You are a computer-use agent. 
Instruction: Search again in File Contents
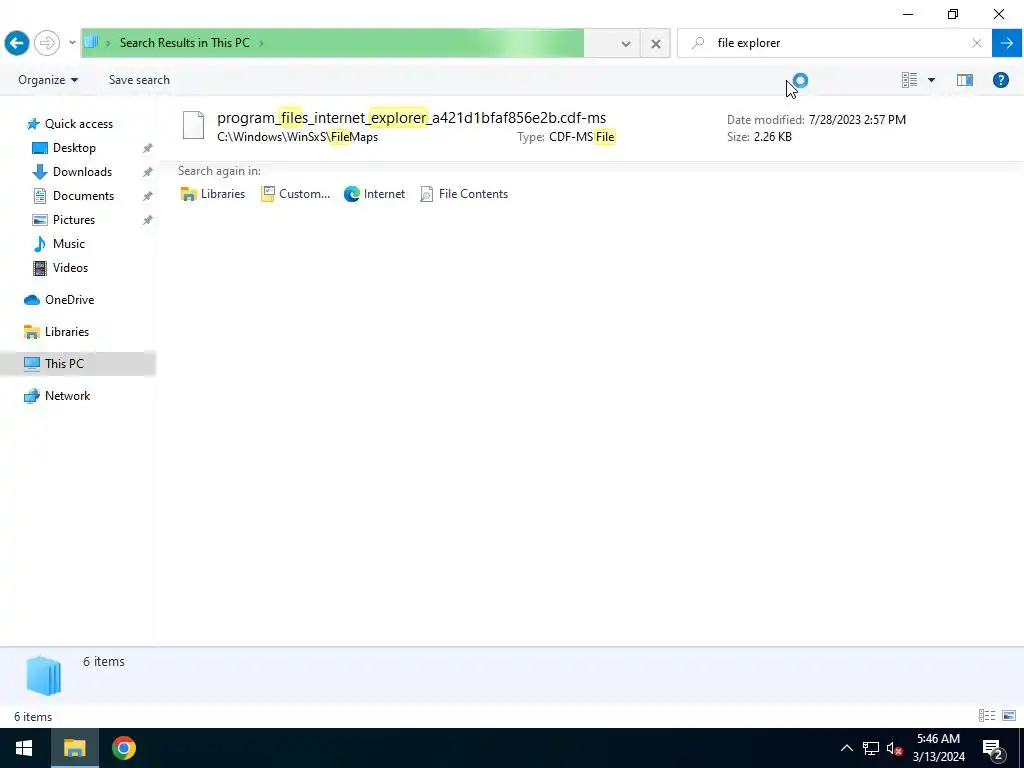pos(464,194)
